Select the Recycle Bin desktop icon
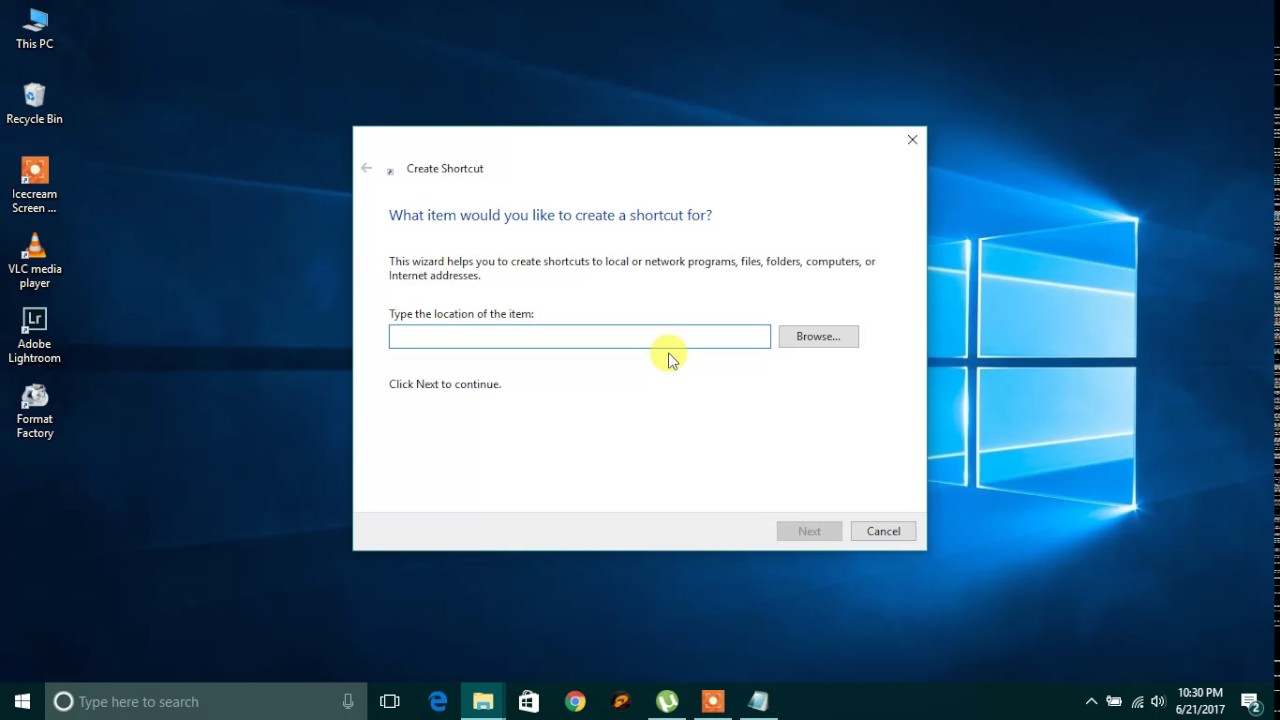 (x=34, y=104)
